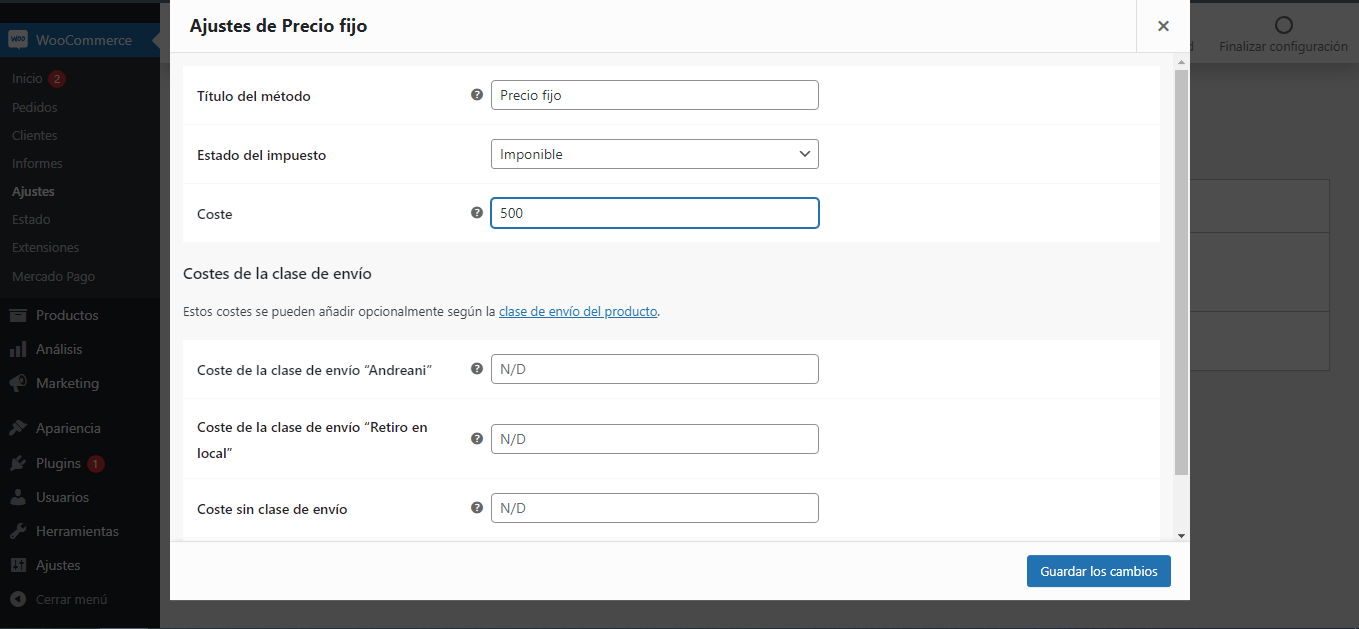Click the Título del método text field

[x=654, y=95]
